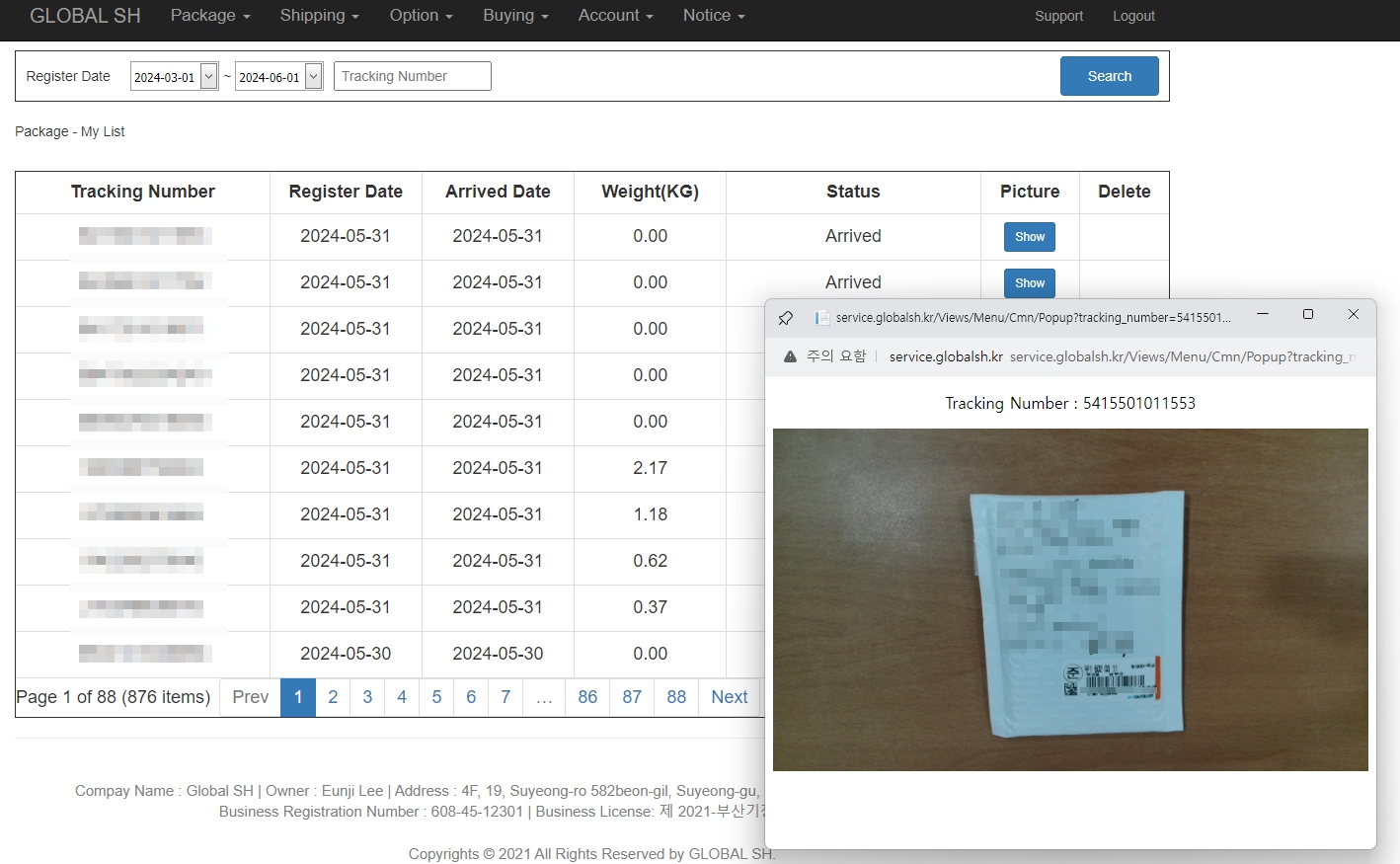The height and width of the screenshot is (864, 1400).
Task: Open the end date 2024-06-01 dropdown
Action: coord(314,76)
